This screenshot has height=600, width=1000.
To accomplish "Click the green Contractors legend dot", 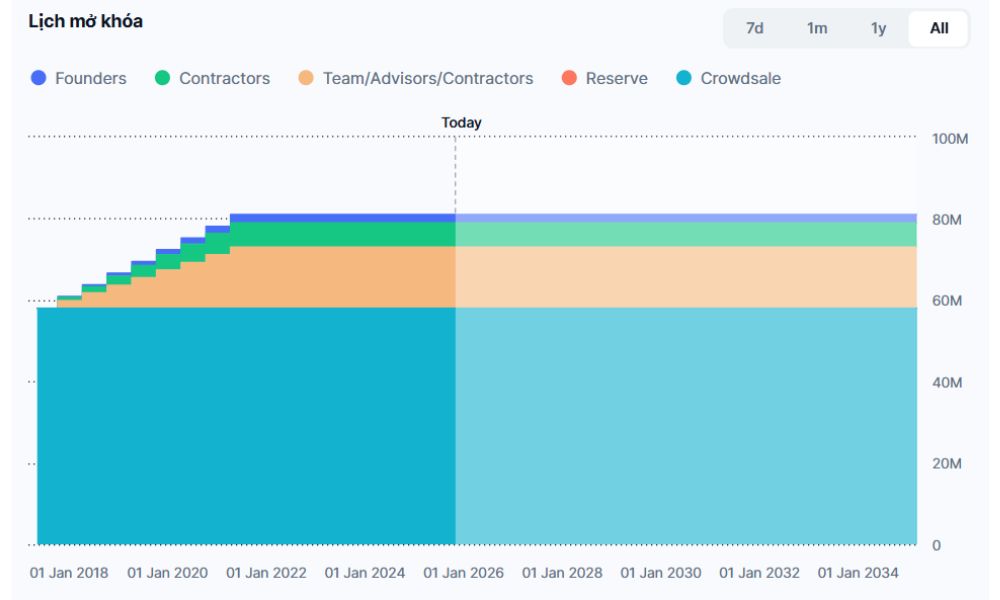I will (x=163, y=78).
